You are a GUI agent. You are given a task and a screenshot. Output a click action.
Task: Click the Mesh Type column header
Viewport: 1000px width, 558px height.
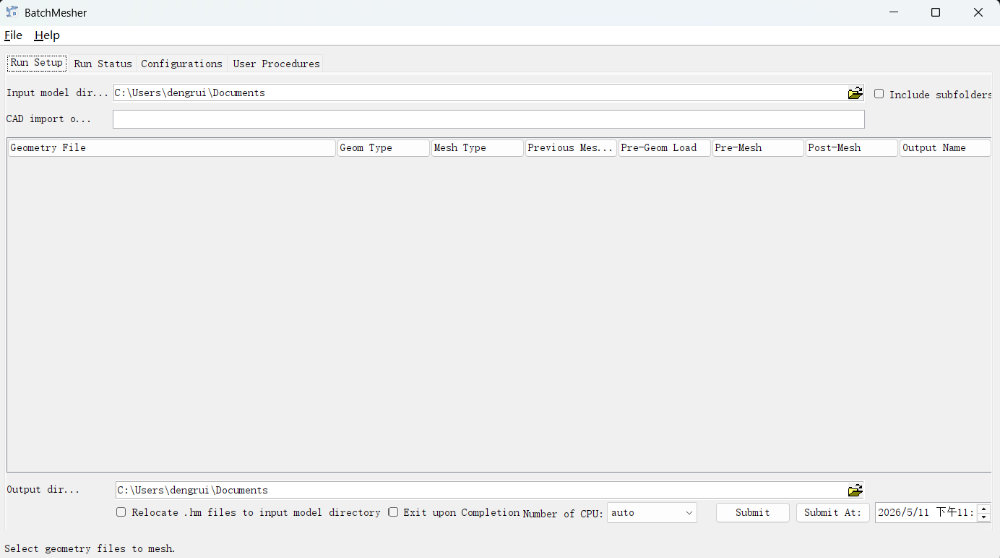tap(477, 148)
